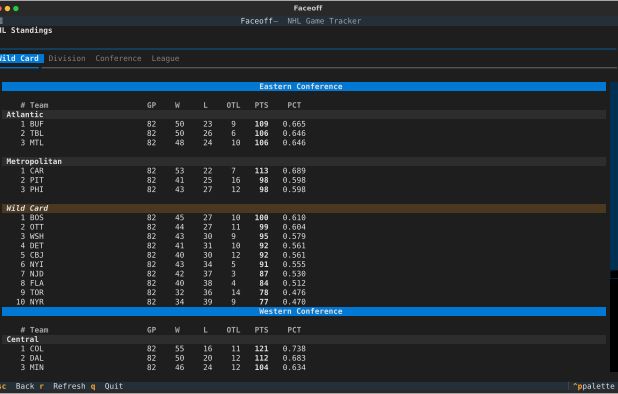The width and height of the screenshot is (618, 394).
Task: Select the NYI wild card row
Action: coord(304,264)
